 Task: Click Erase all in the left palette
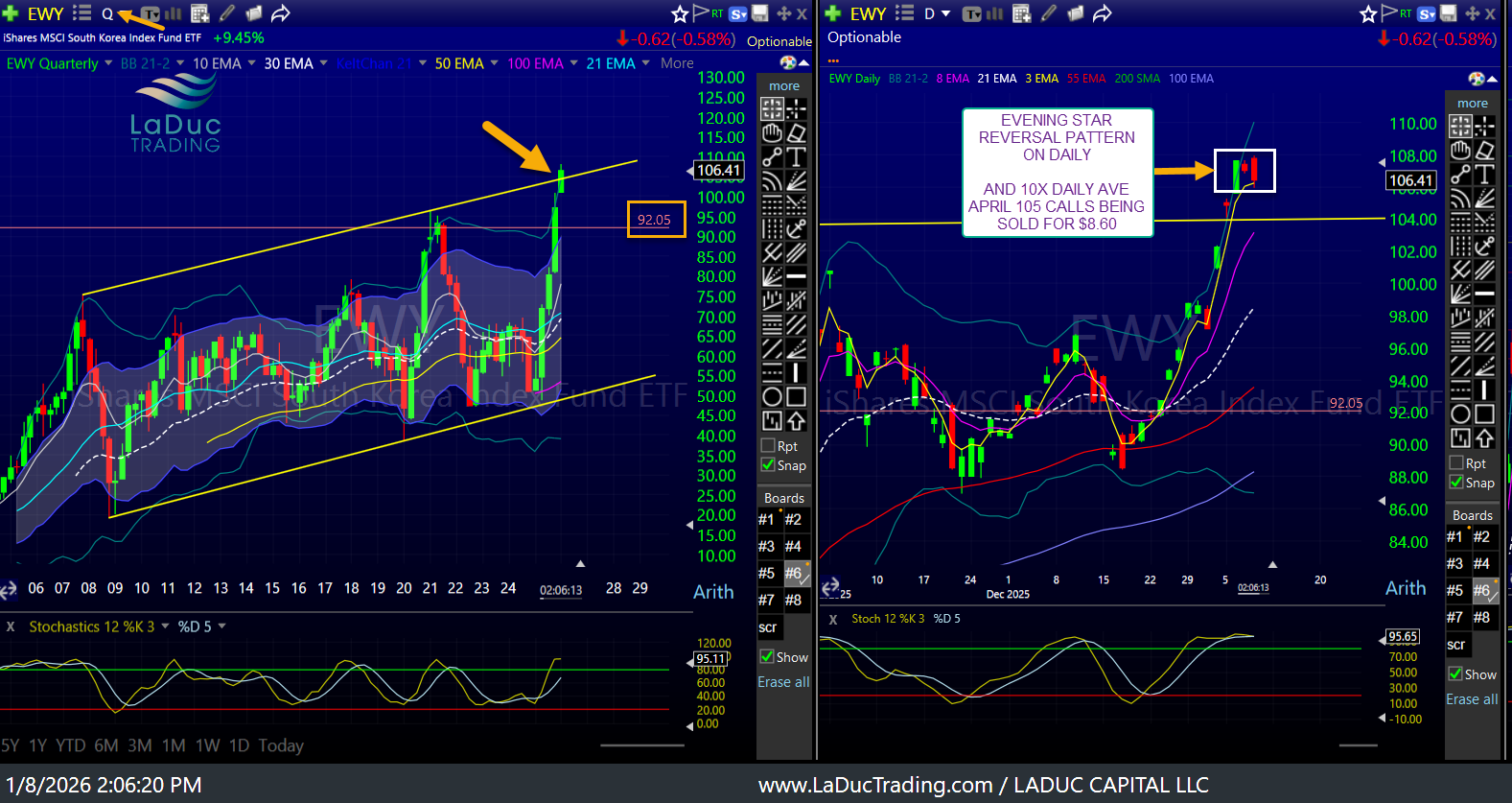click(x=783, y=682)
